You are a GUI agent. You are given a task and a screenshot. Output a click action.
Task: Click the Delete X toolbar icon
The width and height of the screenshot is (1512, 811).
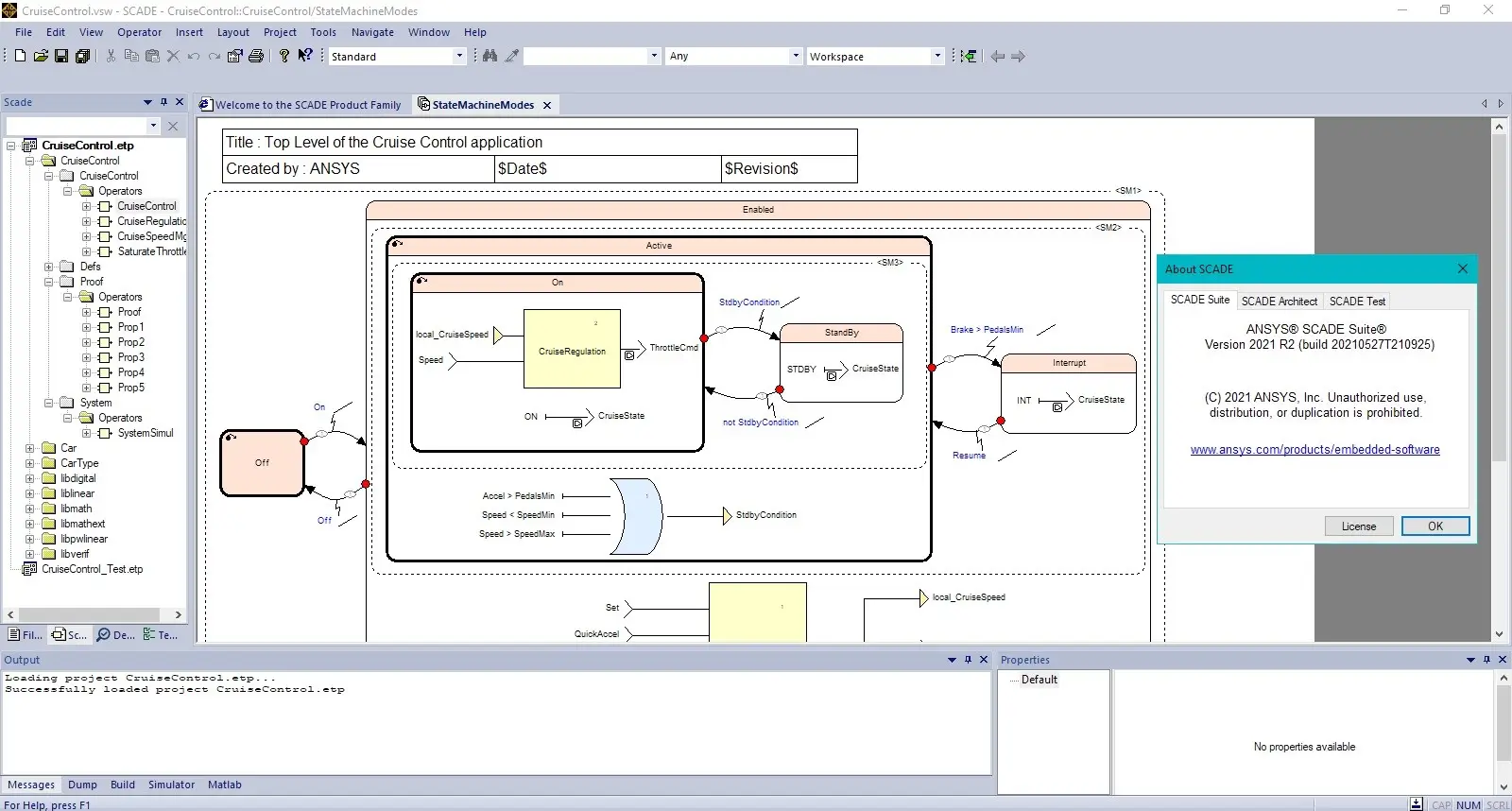click(x=173, y=56)
